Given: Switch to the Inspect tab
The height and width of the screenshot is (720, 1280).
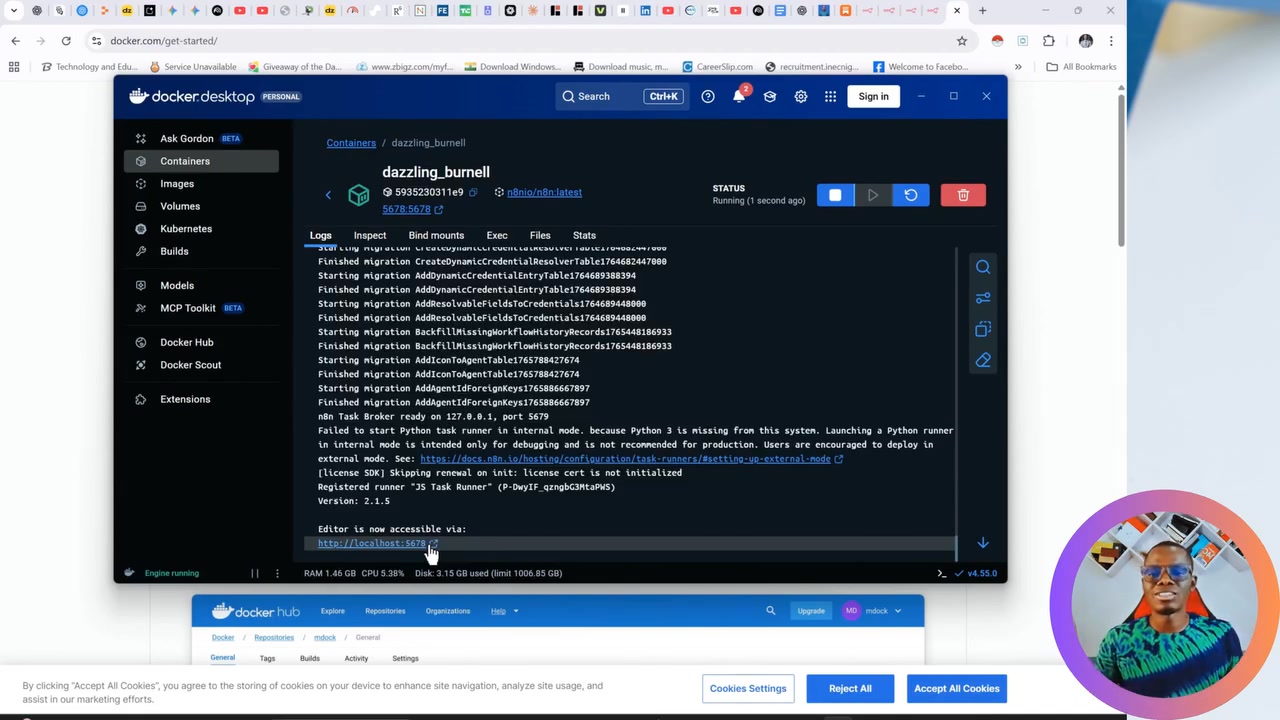Looking at the screenshot, I should [x=370, y=235].
